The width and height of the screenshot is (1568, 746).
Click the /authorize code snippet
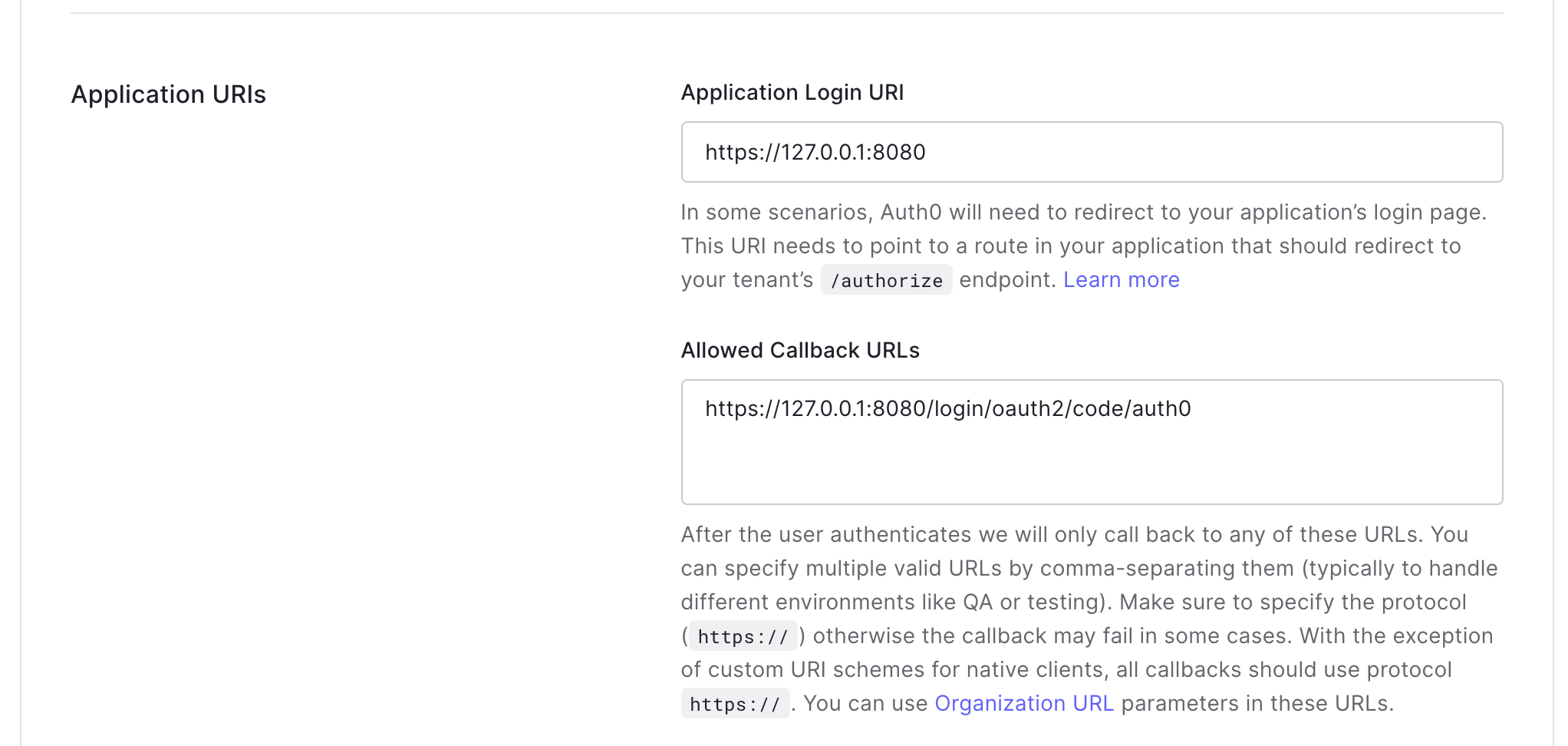click(886, 281)
